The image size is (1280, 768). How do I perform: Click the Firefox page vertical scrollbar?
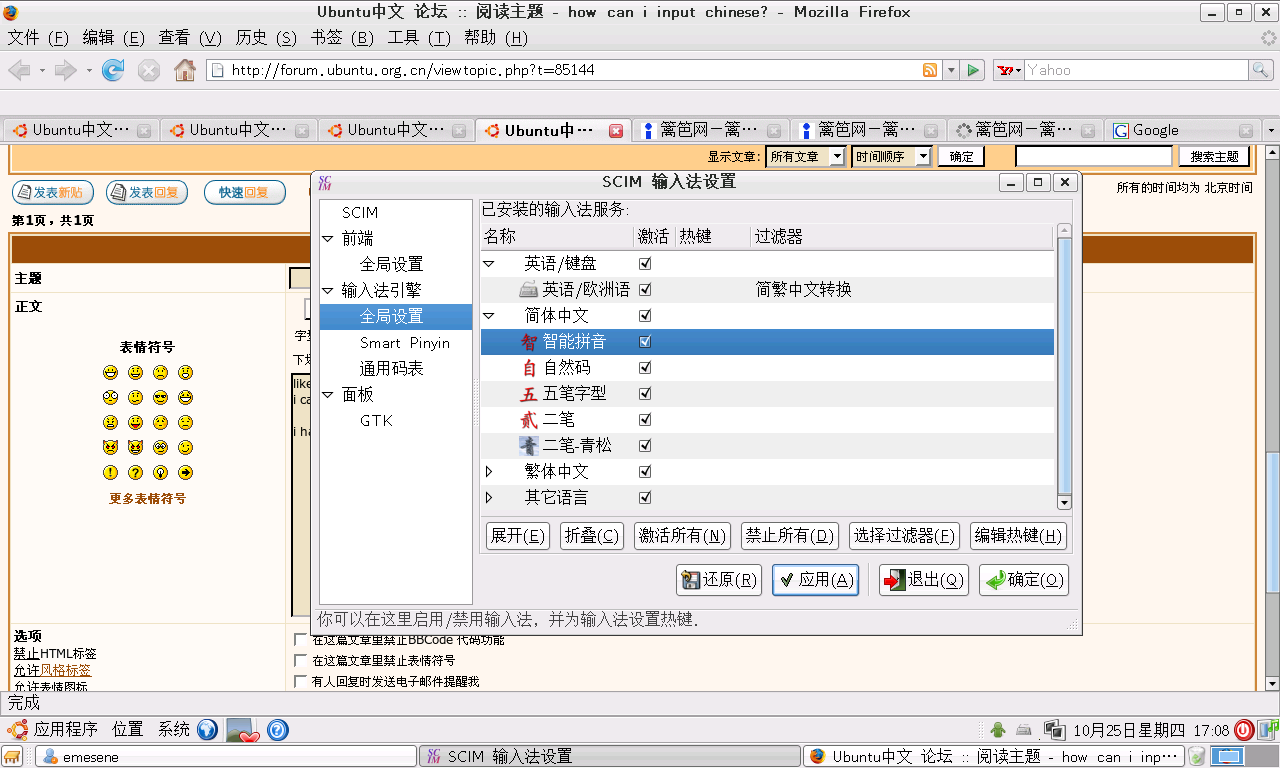(1270, 417)
